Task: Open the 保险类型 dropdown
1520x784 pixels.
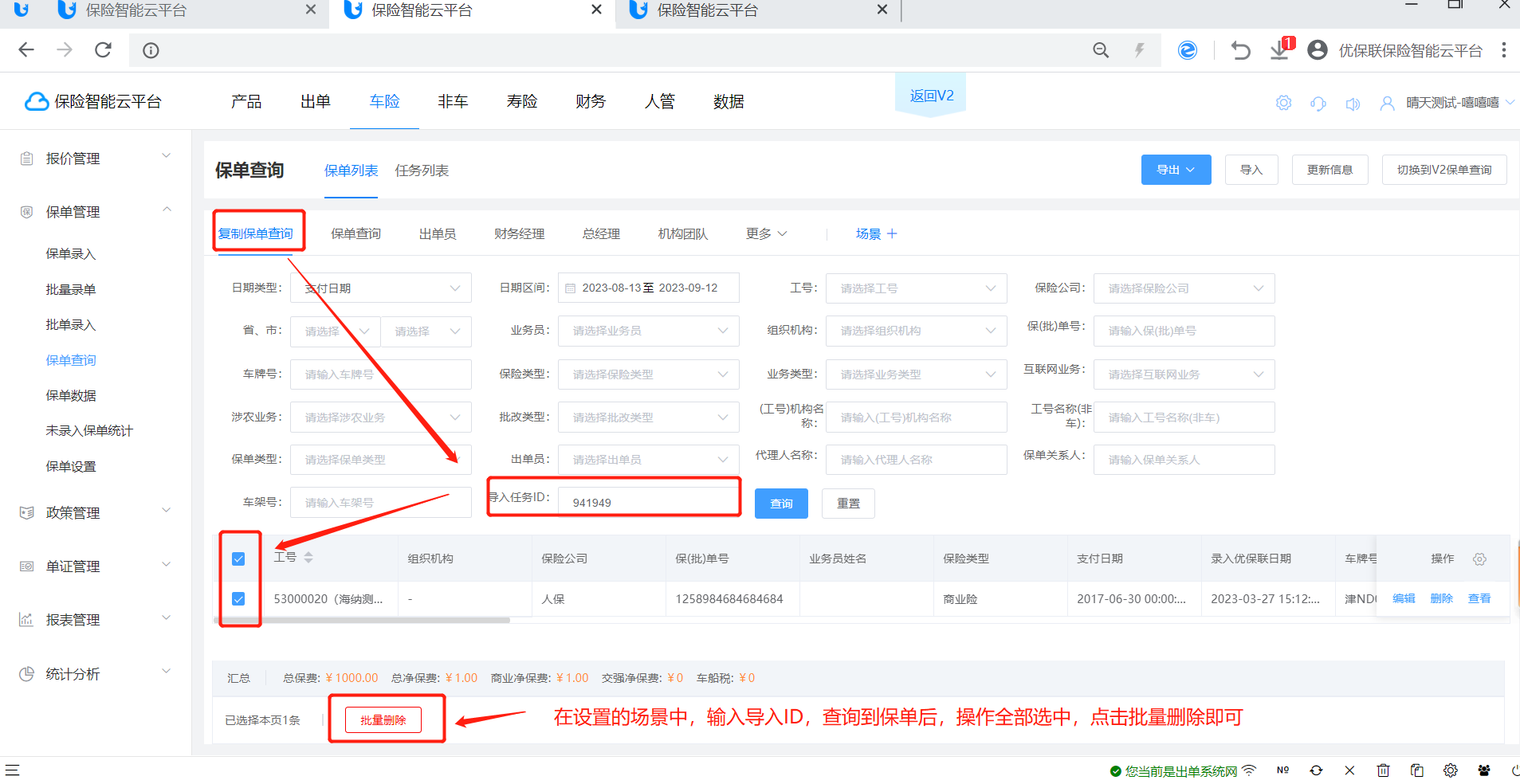Action: tap(649, 374)
